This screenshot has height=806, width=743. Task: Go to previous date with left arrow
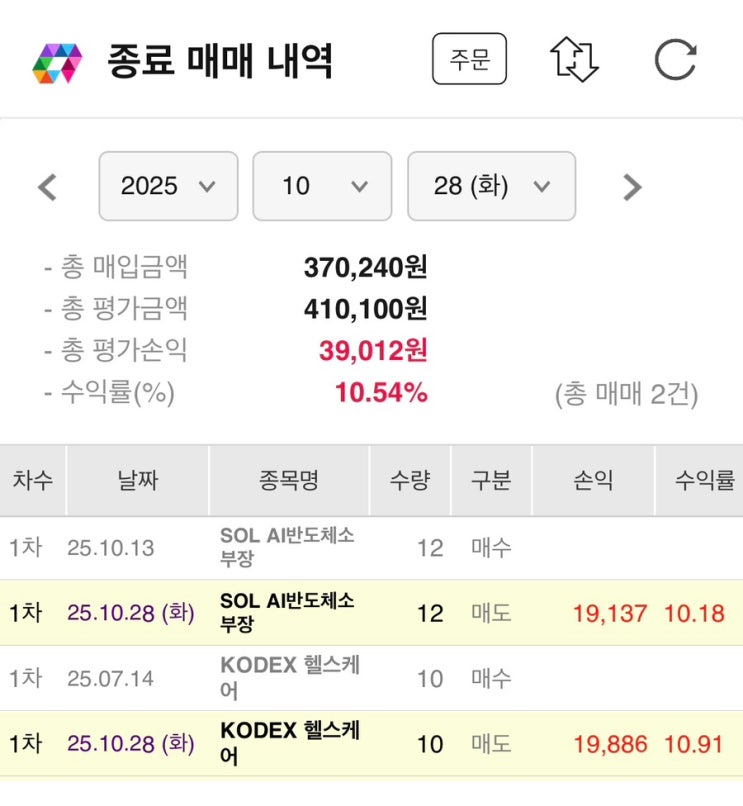pyautogui.click(x=47, y=187)
